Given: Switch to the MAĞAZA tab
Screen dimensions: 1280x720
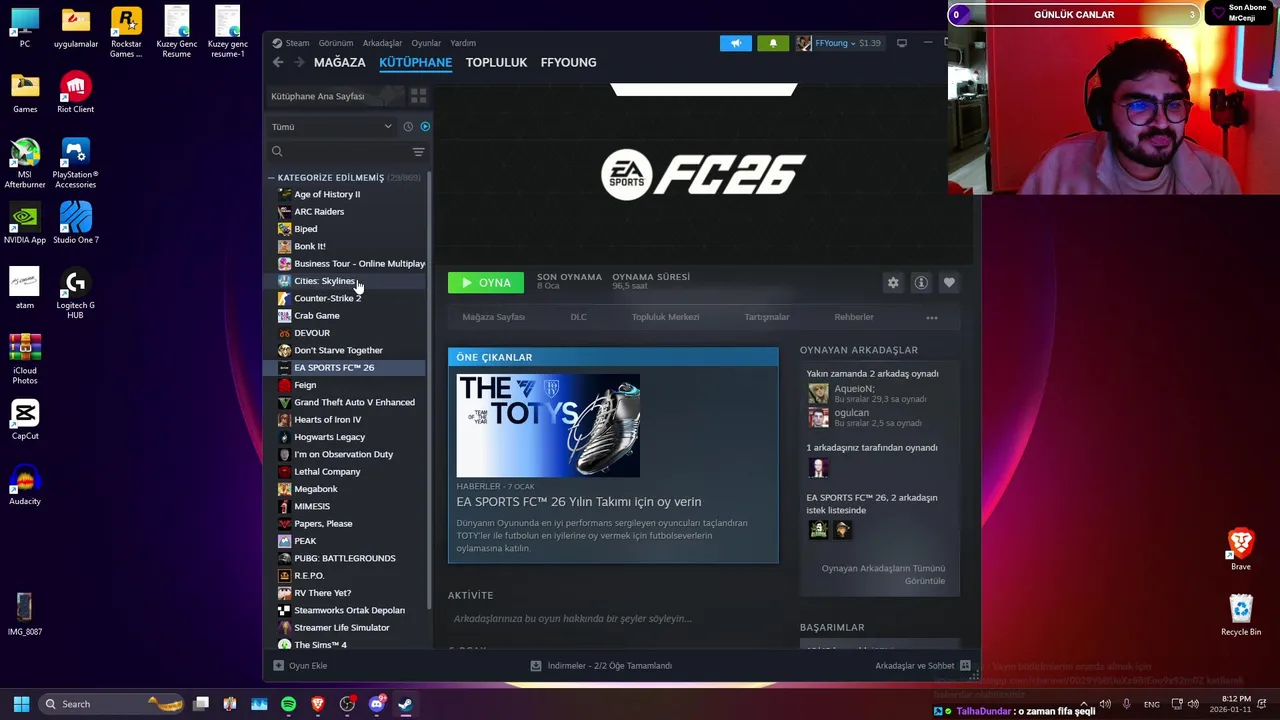Looking at the screenshot, I should pyautogui.click(x=340, y=62).
